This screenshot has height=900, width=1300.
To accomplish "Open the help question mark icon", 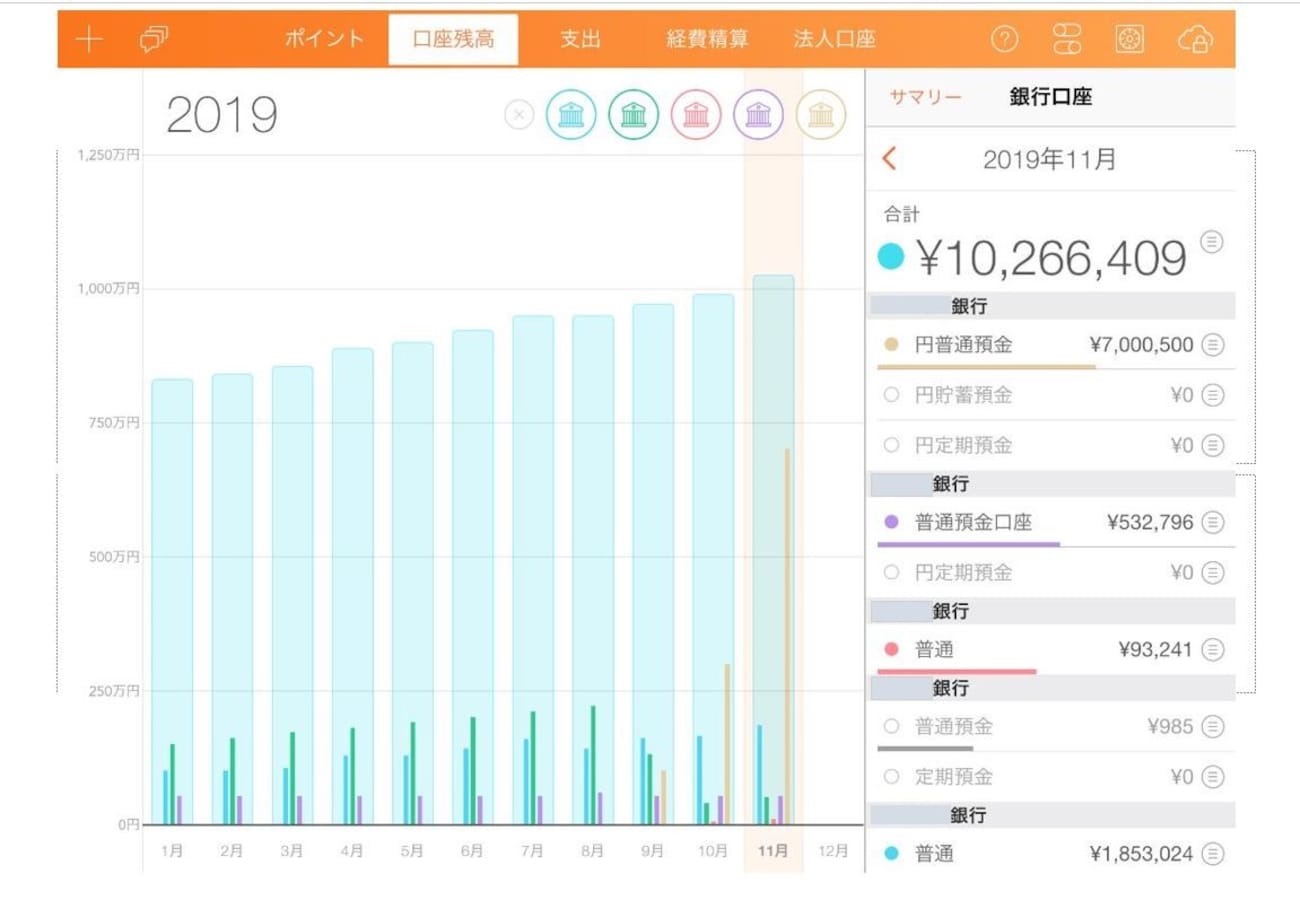I will [1004, 40].
